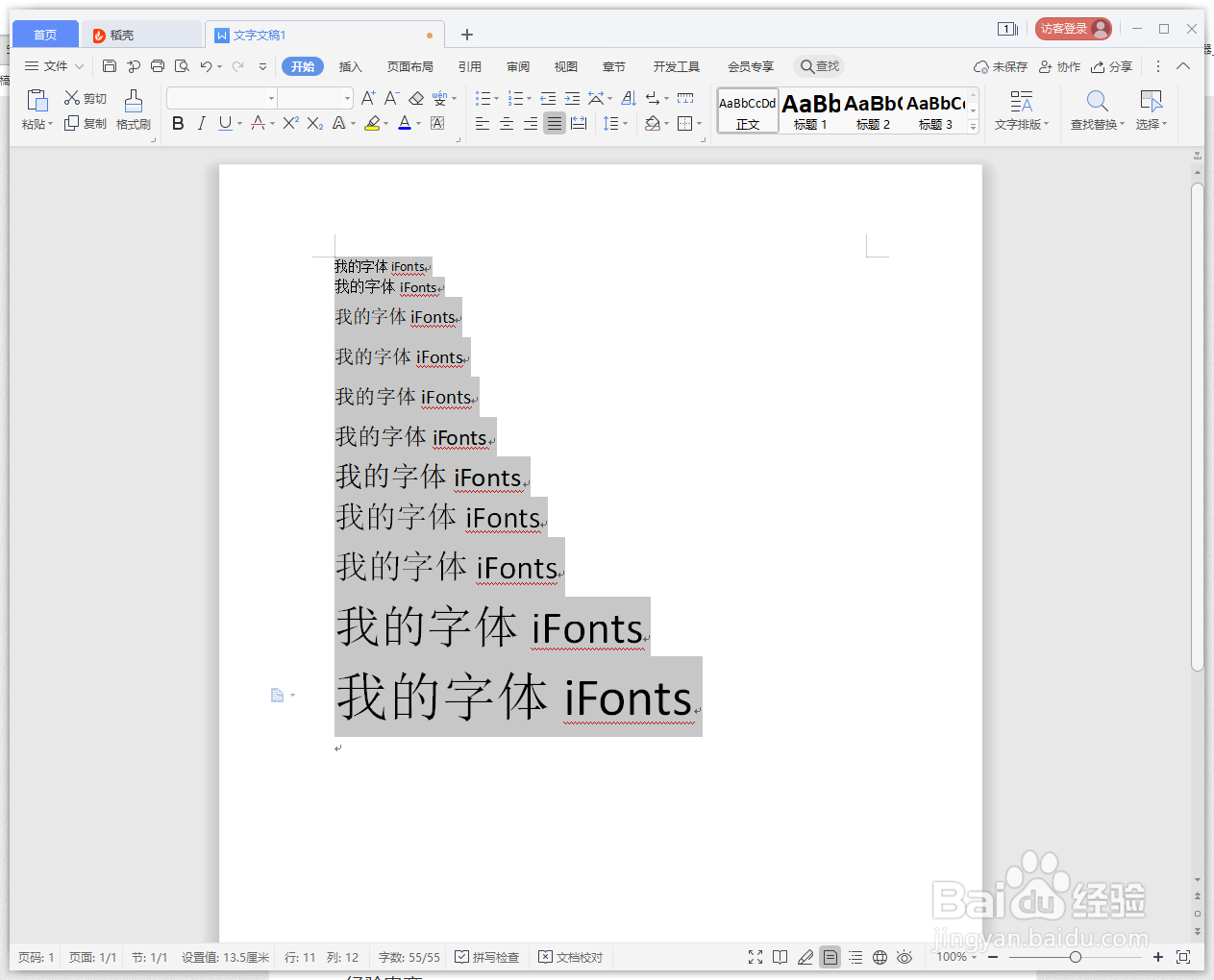Click the Increase Indent icon
The width and height of the screenshot is (1214, 980).
coord(572,98)
